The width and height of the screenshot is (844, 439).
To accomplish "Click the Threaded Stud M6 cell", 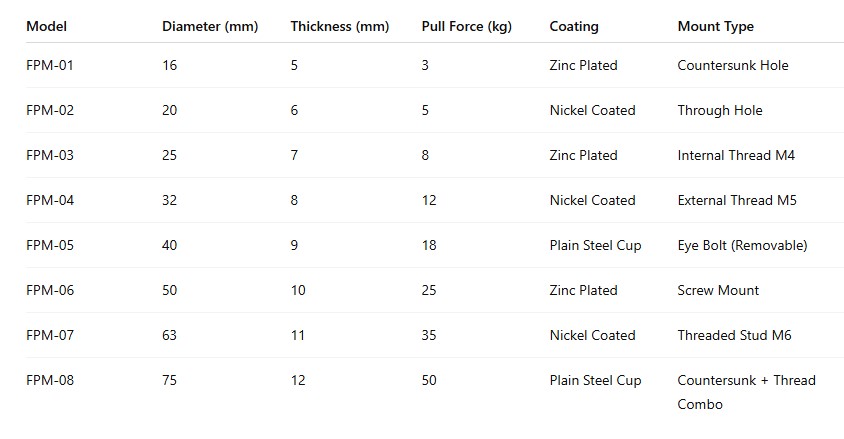I will [734, 336].
